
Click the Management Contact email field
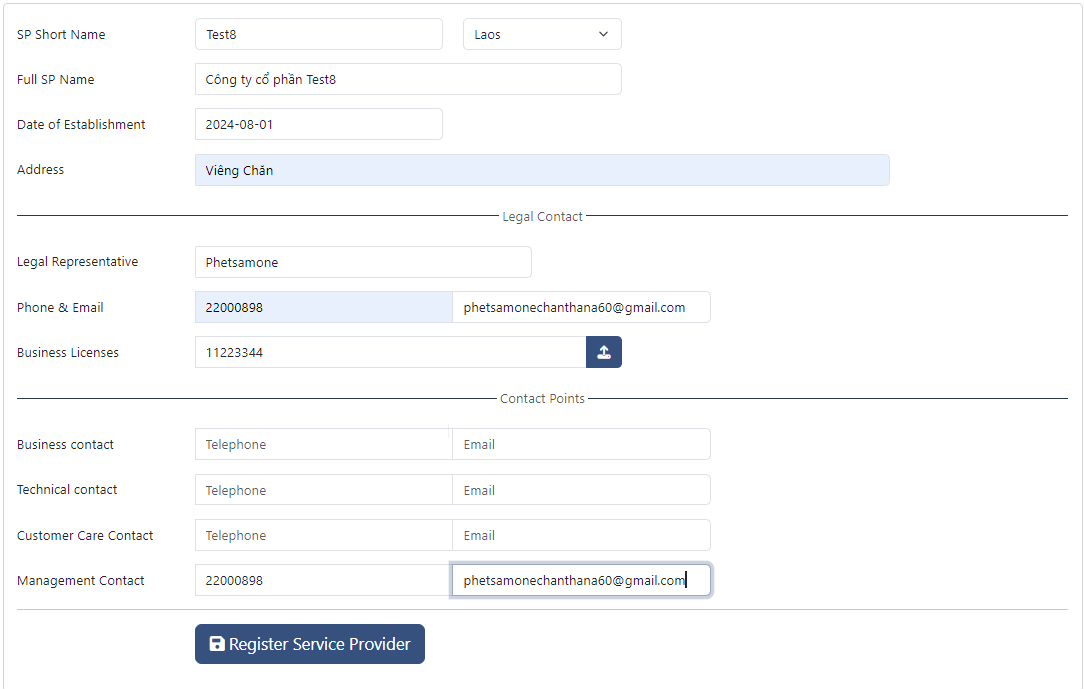click(x=581, y=580)
